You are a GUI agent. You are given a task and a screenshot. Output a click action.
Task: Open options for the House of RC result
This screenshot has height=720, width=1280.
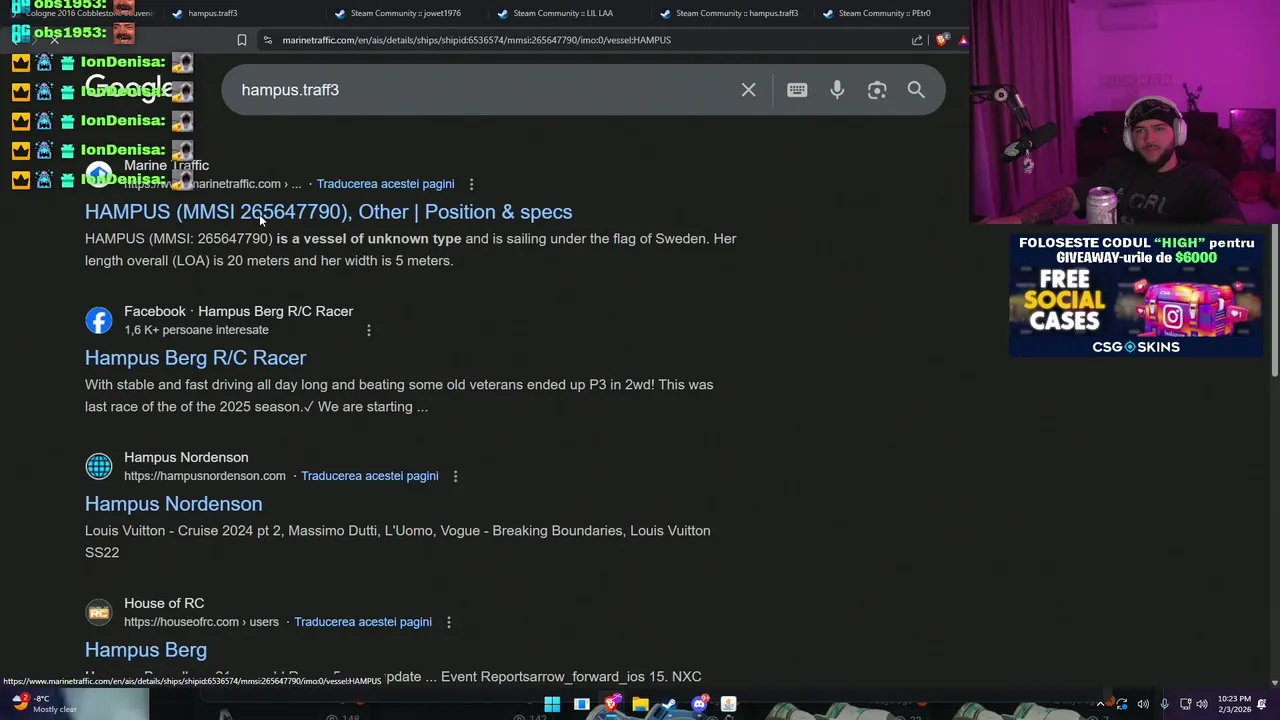pyautogui.click(x=448, y=622)
